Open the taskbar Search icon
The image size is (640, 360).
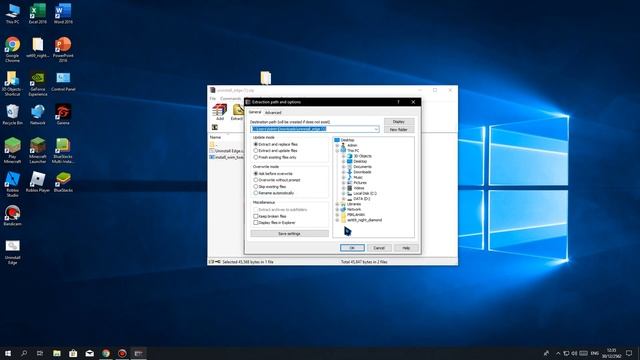[x=24, y=353]
